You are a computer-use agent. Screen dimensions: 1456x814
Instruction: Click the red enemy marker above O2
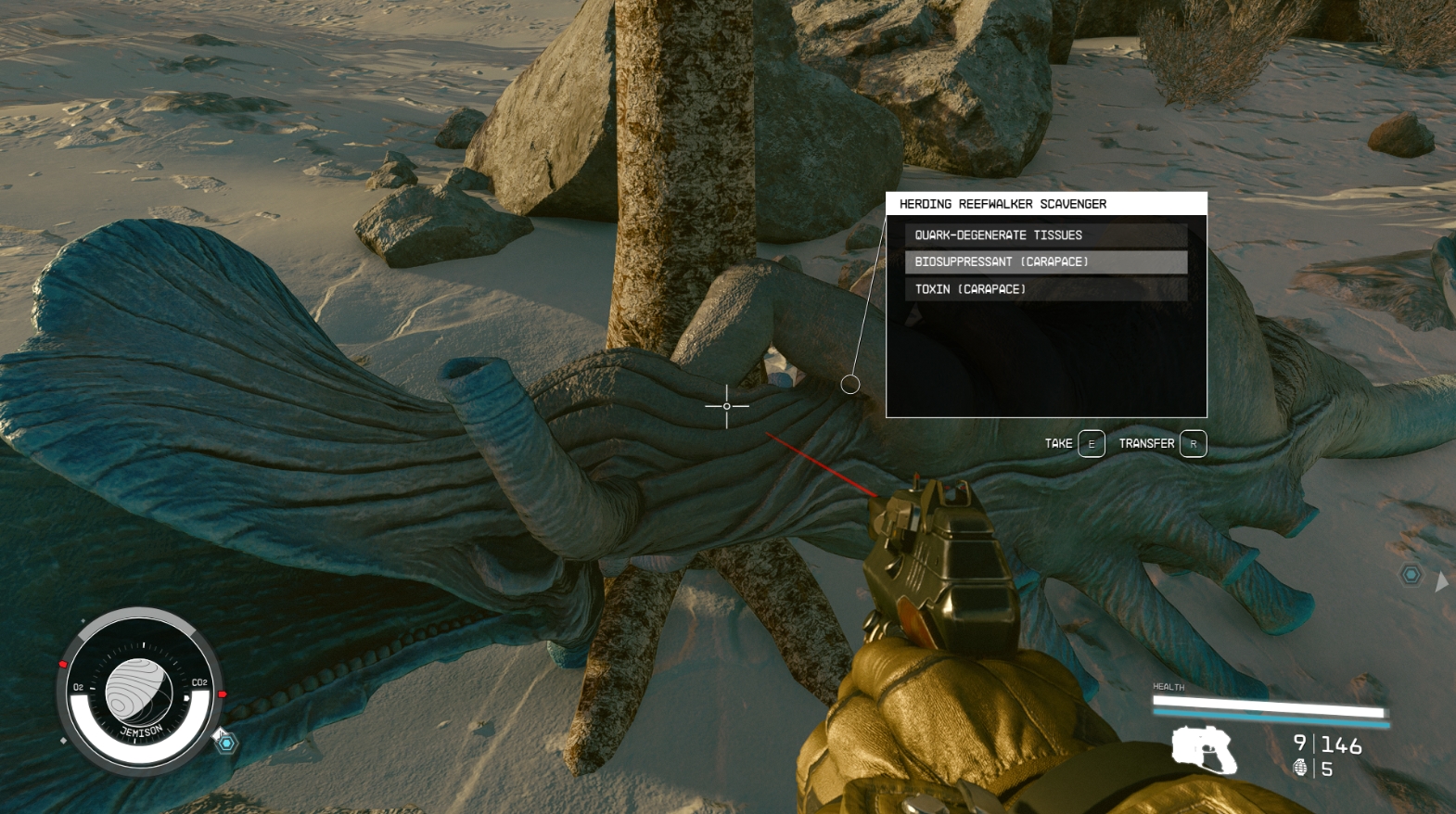[63, 664]
